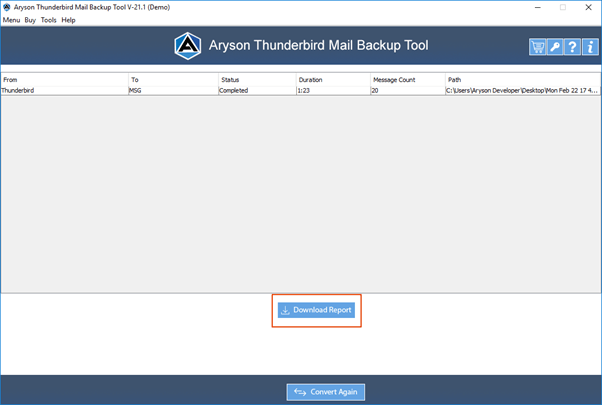Open the Help menu
This screenshot has width=602, height=405.
[68, 20]
